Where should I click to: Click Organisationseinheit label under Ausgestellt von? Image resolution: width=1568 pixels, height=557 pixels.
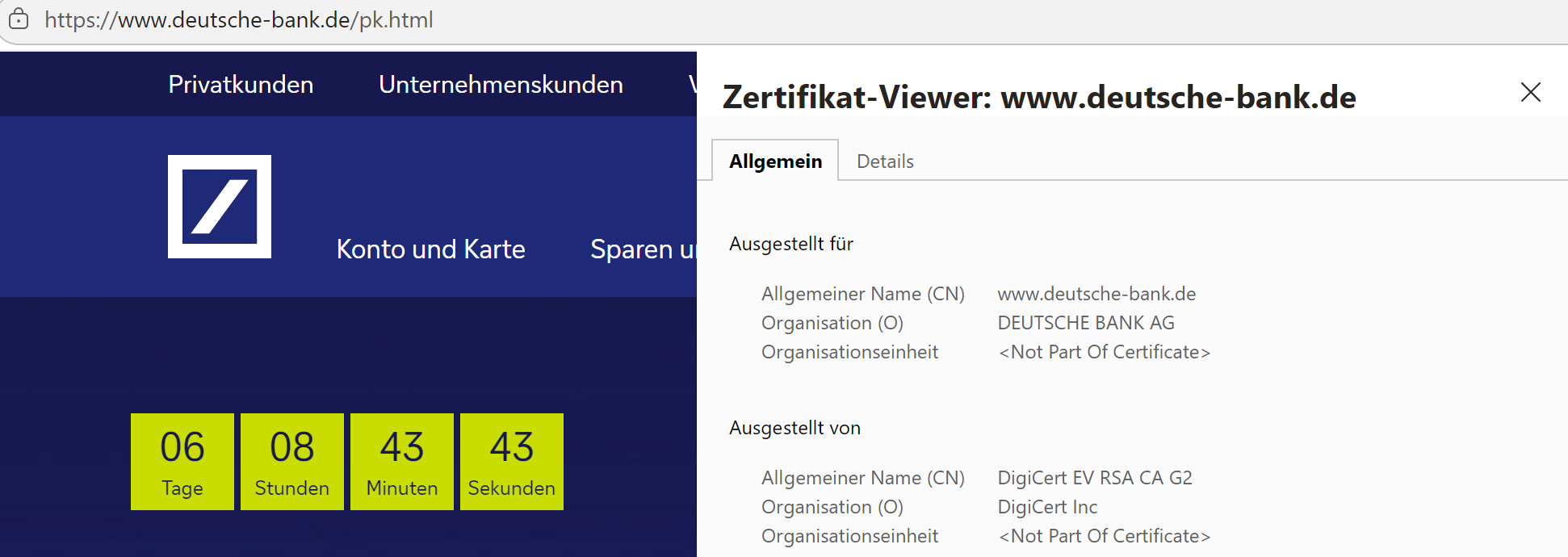[x=849, y=536]
